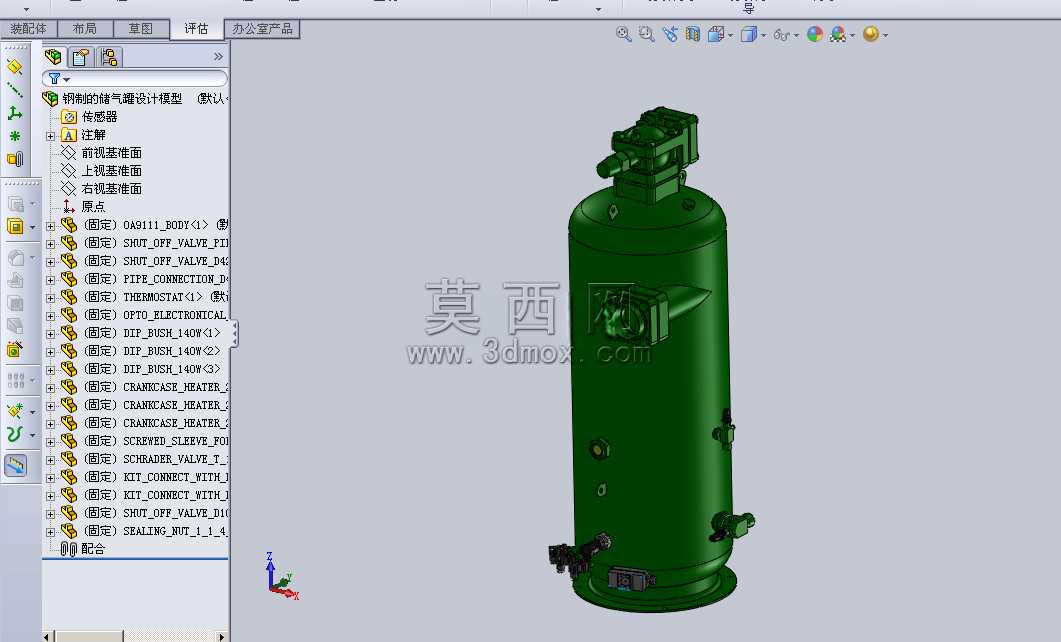Open the 办公室产品 tab

262,28
